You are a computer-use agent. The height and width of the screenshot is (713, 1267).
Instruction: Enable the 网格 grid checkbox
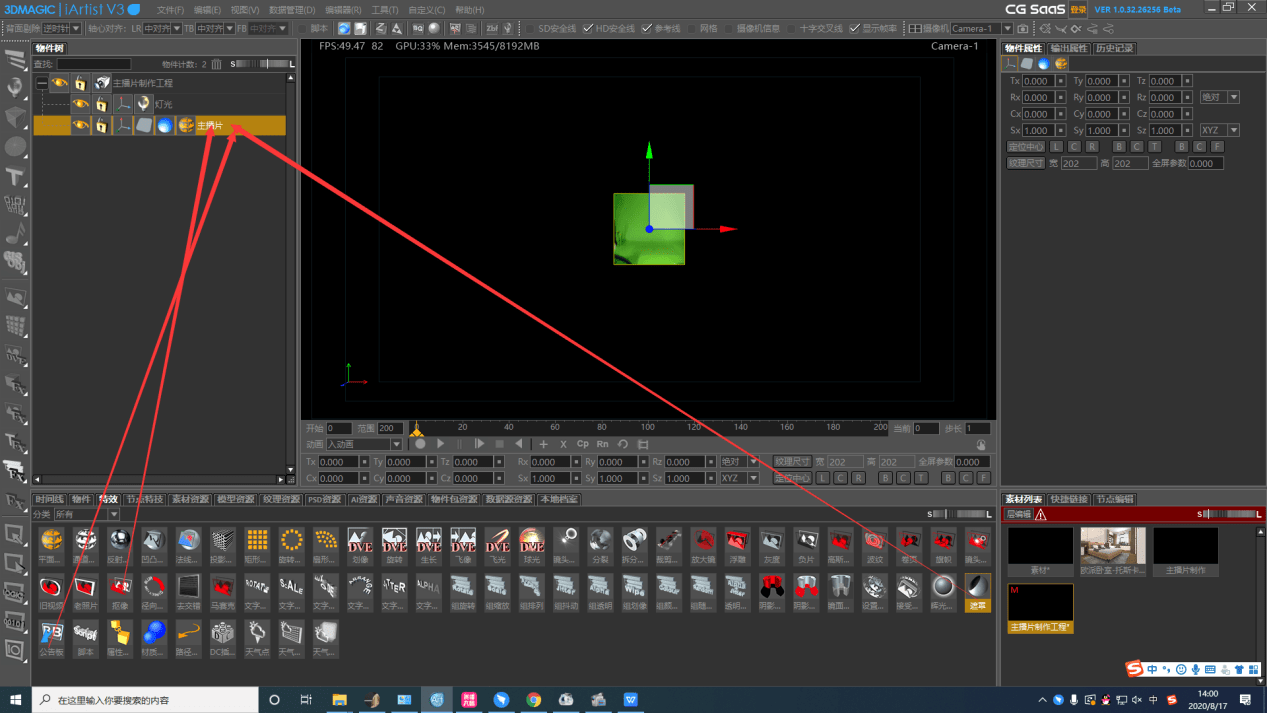tap(692, 29)
